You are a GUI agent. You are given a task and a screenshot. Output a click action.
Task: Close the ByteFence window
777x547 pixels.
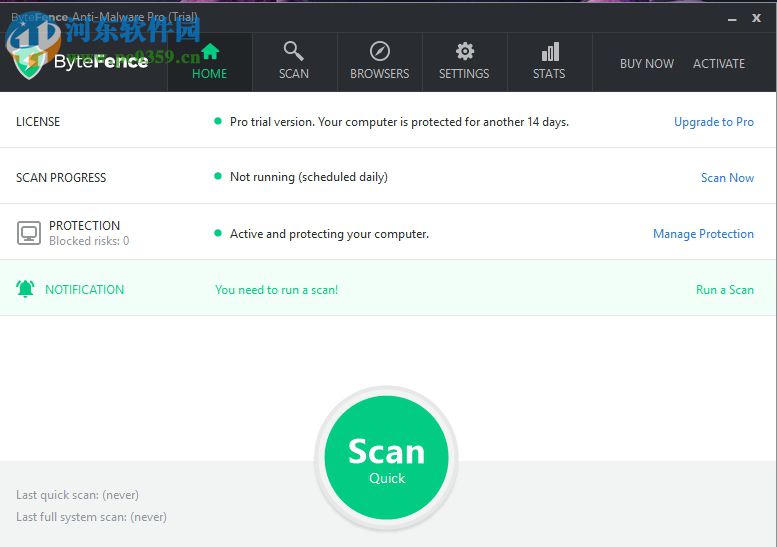[756, 18]
